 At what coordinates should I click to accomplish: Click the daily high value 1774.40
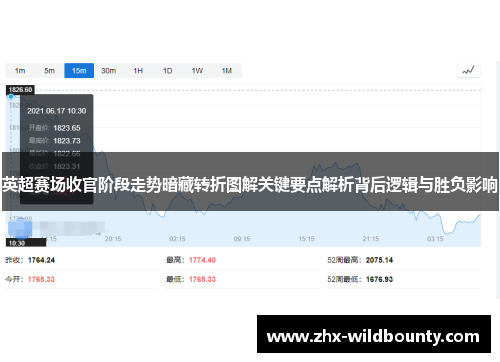click(202, 260)
